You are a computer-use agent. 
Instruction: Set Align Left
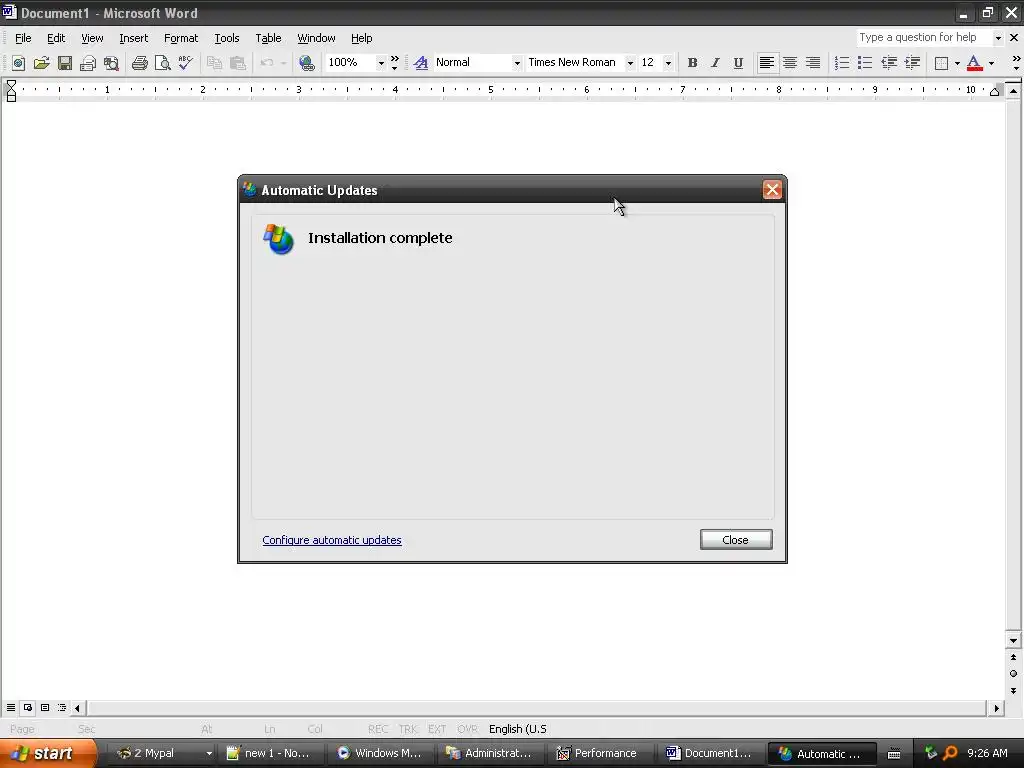[x=767, y=63]
